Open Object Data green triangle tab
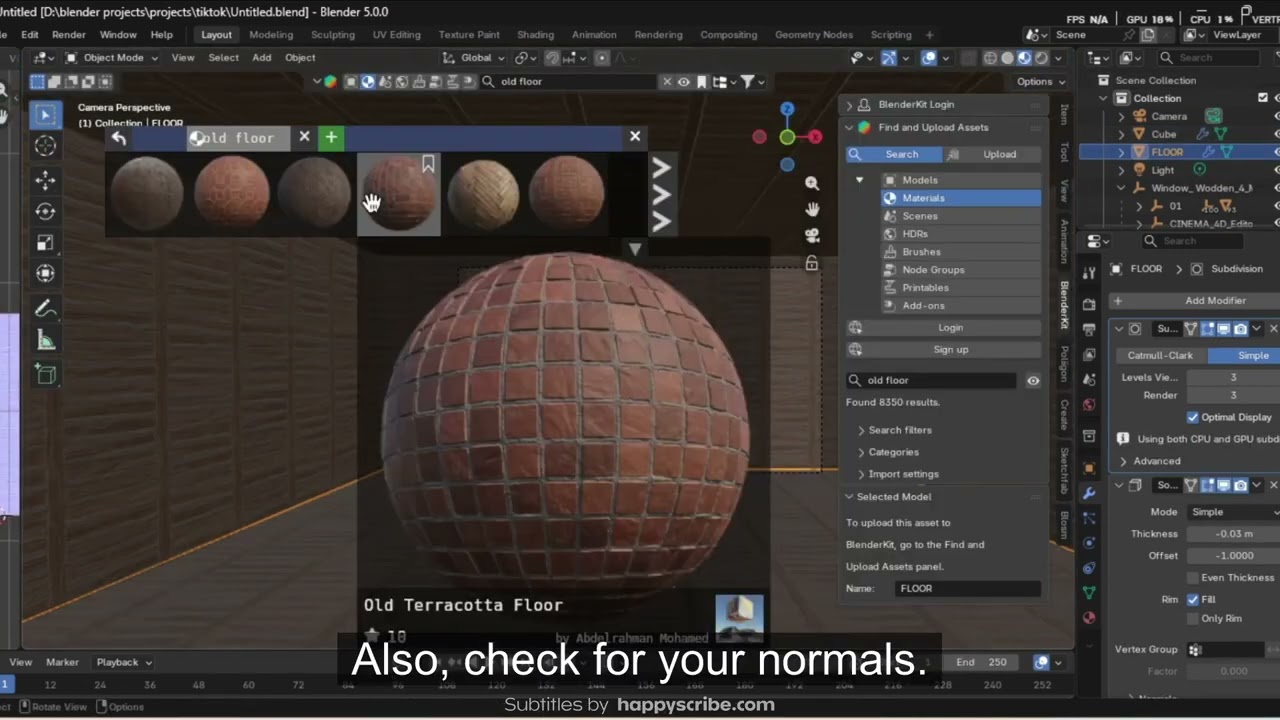This screenshot has height=720, width=1280. (x=1089, y=593)
